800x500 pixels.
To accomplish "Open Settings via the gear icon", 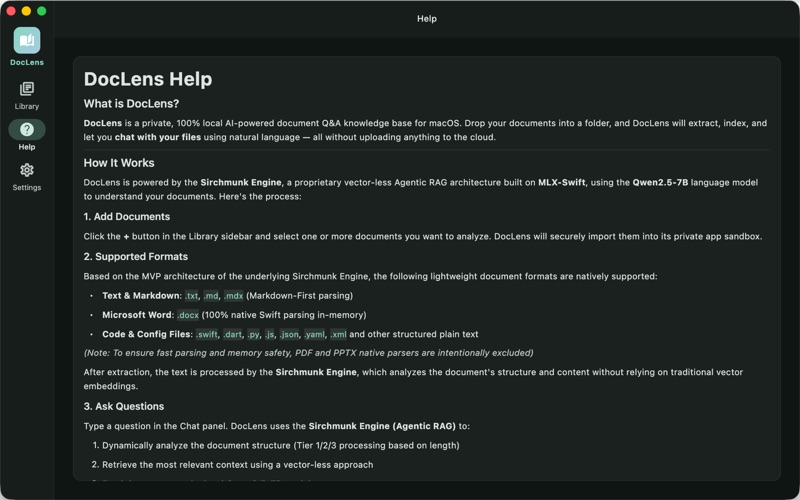I will [x=27, y=170].
